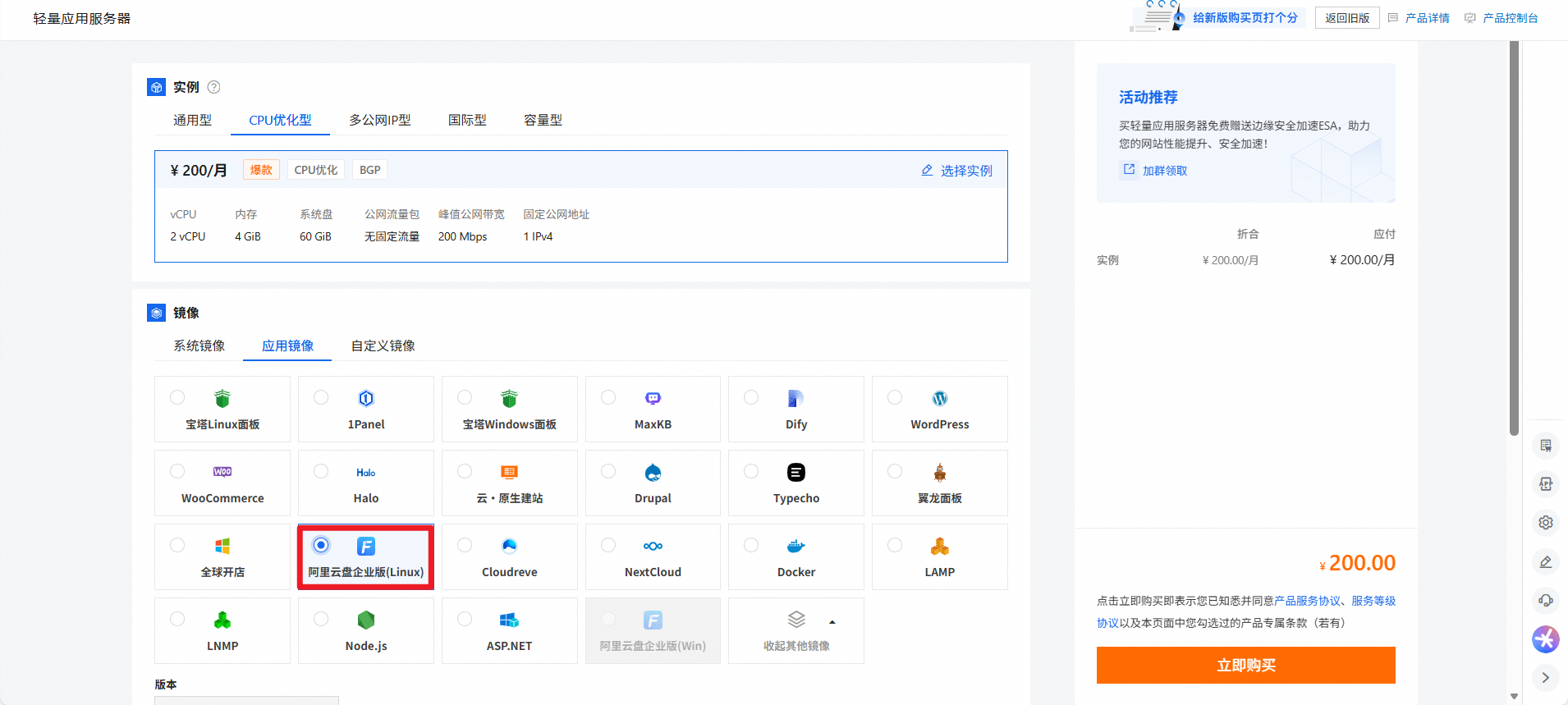Screen dimensions: 1568x705
Task: Click the WooCommerce logo icon
Action: 222,472
